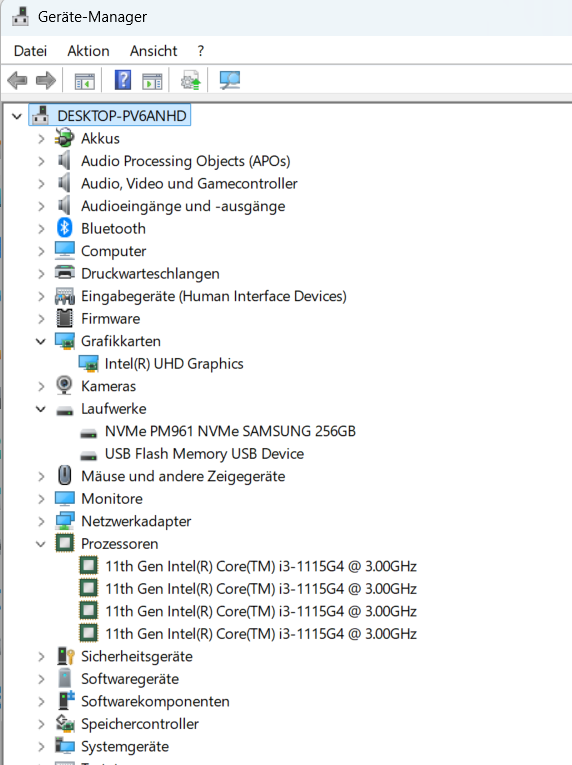Open the Ansicht menu
The height and width of the screenshot is (765, 572).
pos(153,51)
